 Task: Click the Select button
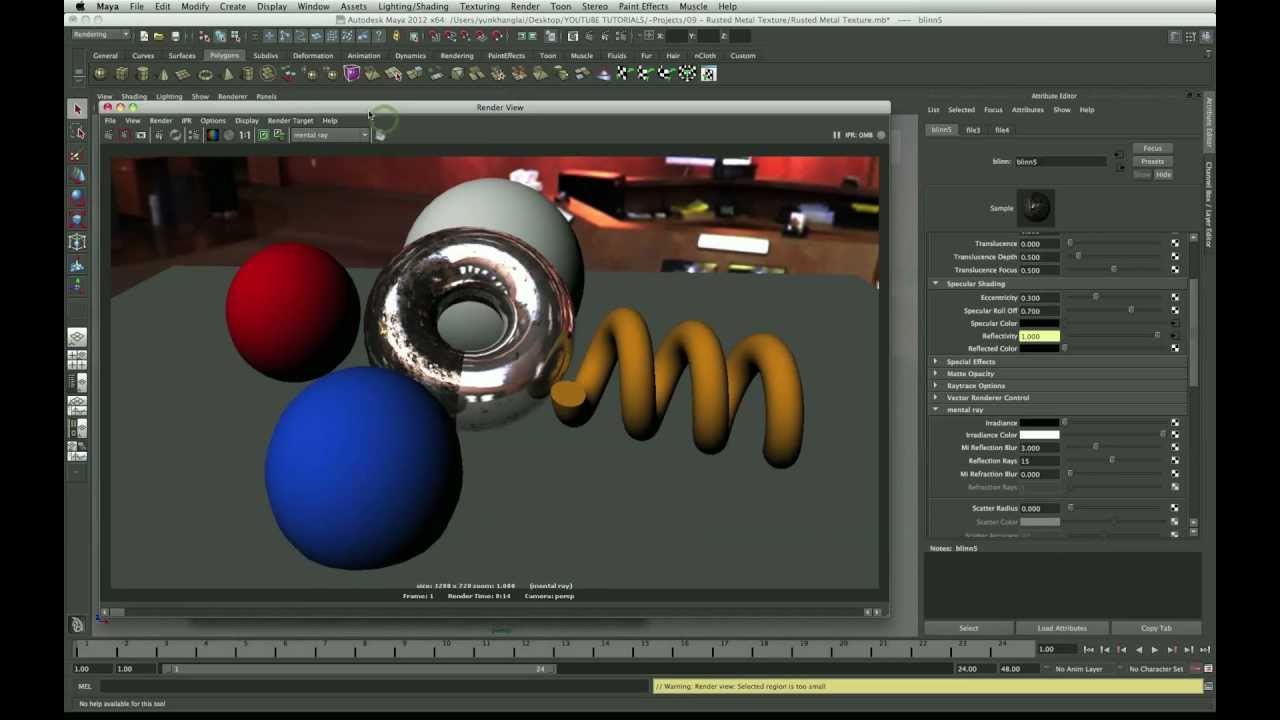point(969,628)
